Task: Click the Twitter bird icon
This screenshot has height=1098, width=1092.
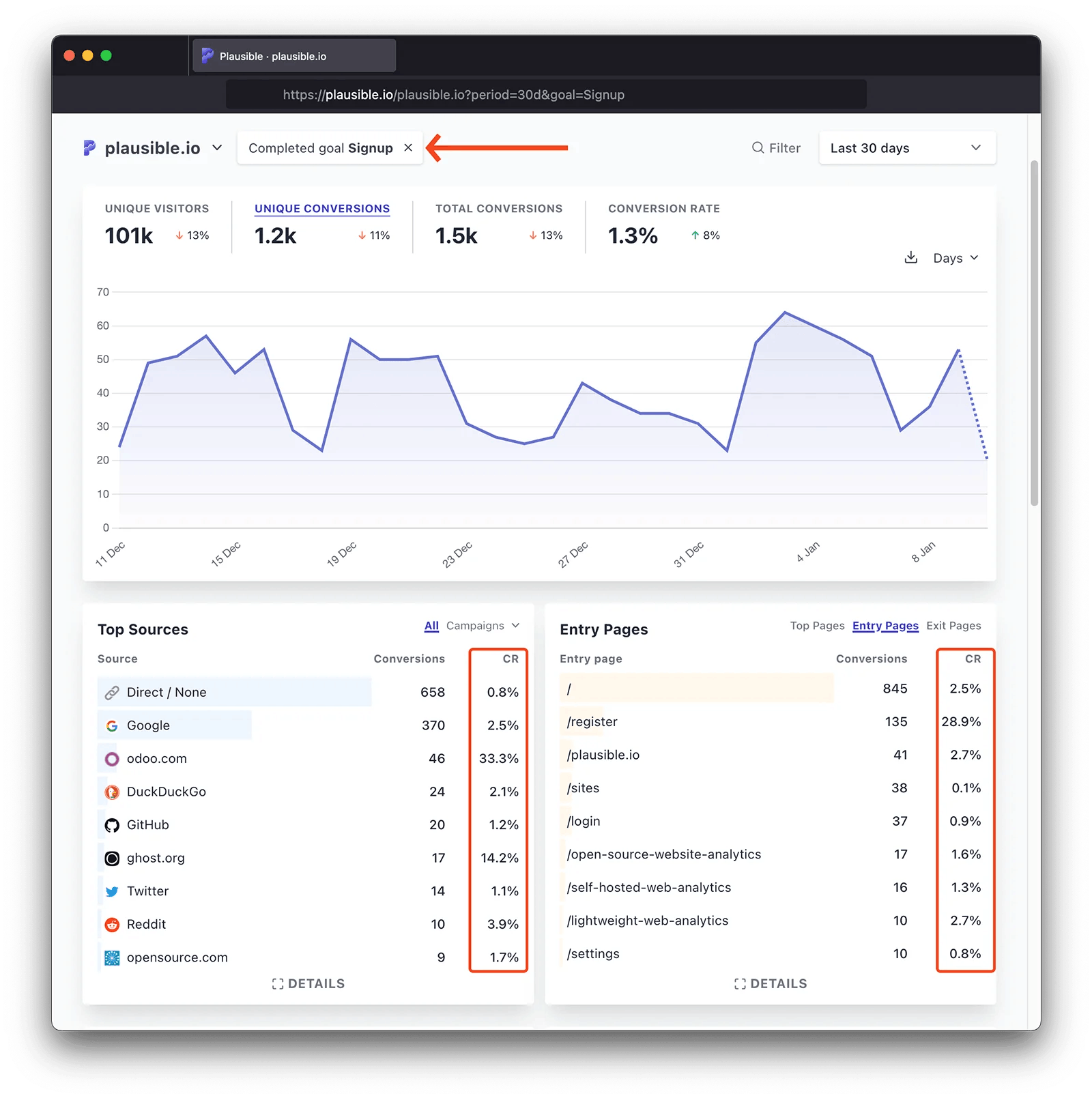Action: [111, 891]
